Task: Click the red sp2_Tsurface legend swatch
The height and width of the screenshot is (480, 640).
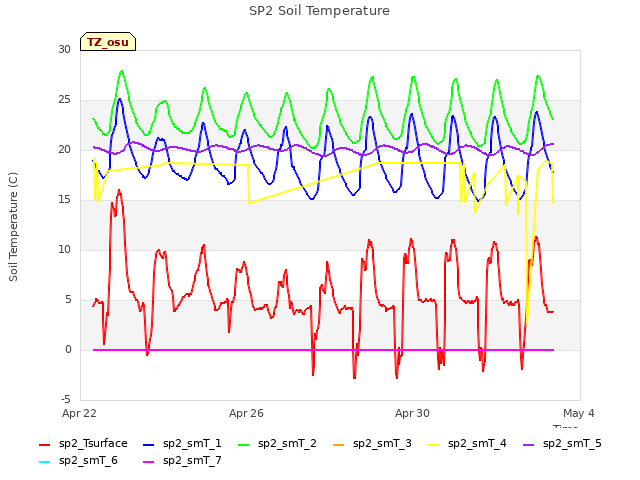Action: 44,444
